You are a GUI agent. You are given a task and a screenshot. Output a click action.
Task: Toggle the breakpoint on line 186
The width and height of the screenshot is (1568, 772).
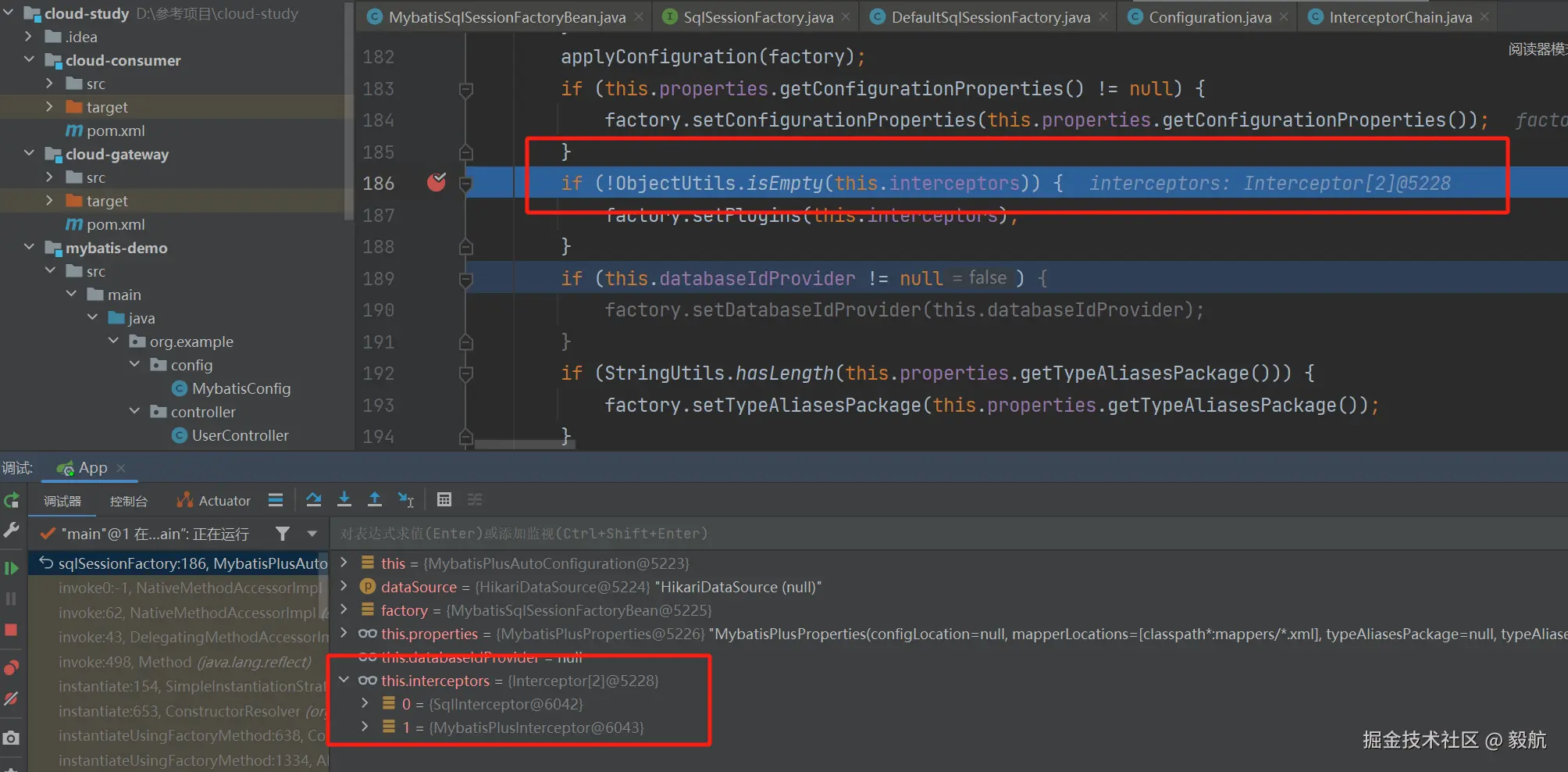pyautogui.click(x=437, y=183)
